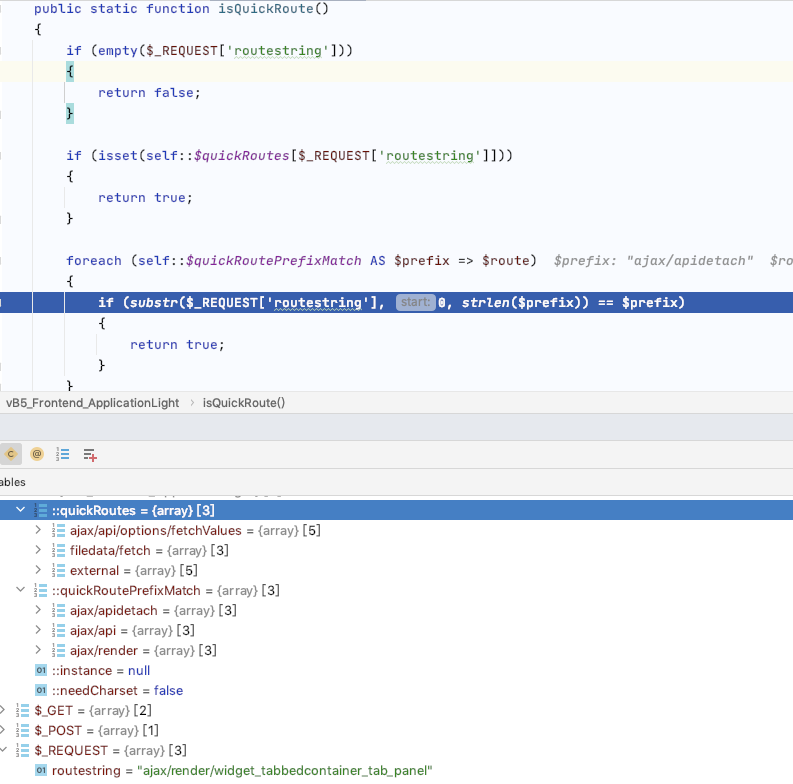Screen dimensions: 793x784
Task: Click the @ toolbar icon in debugger
Action: [37, 453]
